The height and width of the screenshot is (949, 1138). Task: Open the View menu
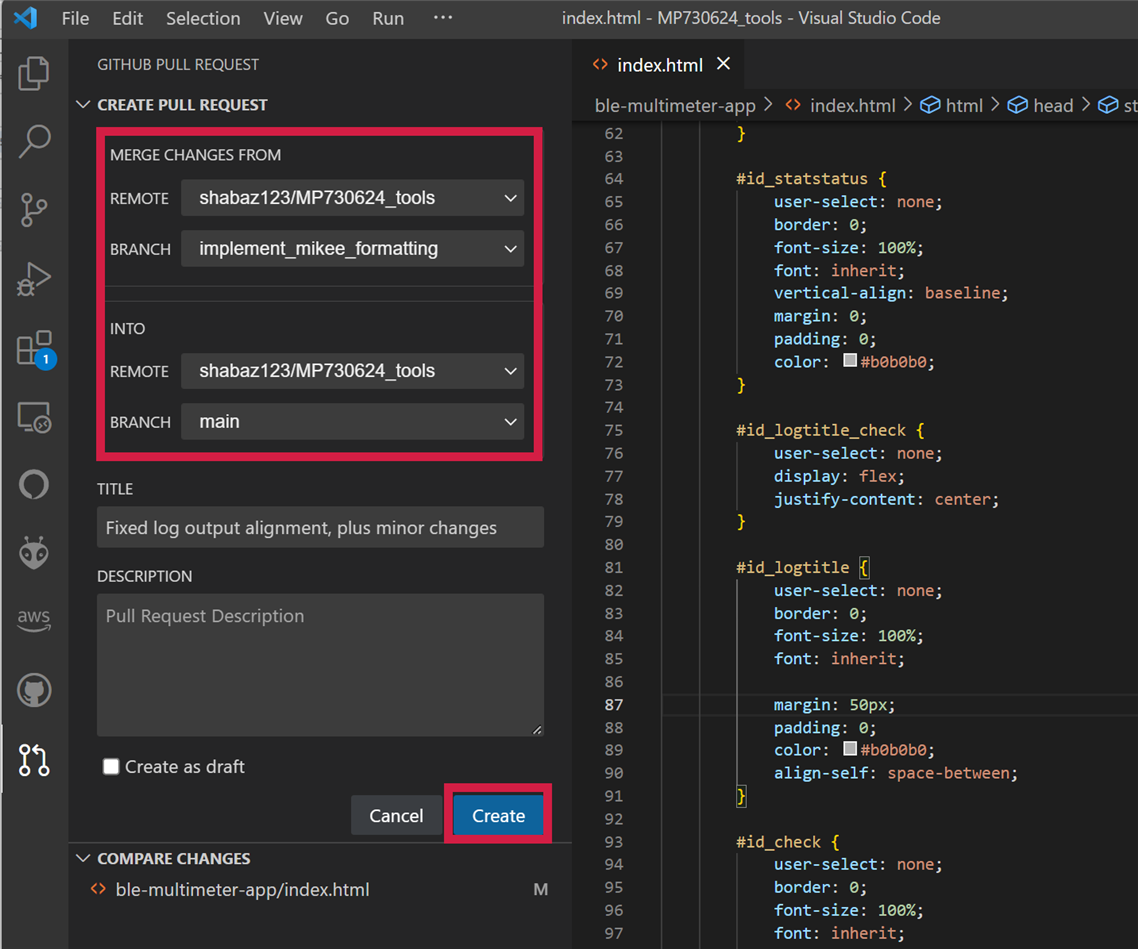[283, 18]
